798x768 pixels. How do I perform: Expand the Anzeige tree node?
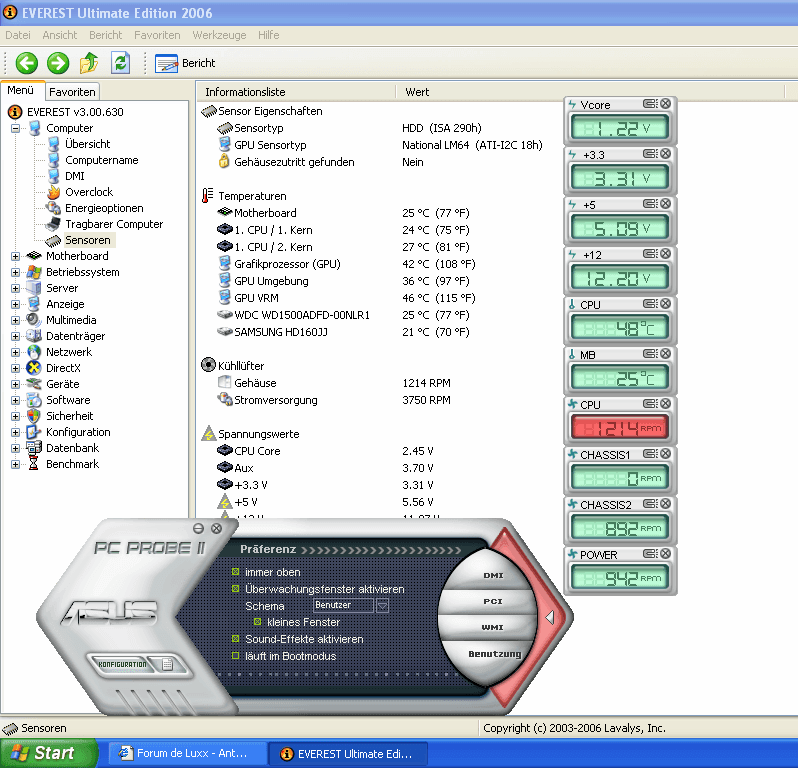pos(15,304)
